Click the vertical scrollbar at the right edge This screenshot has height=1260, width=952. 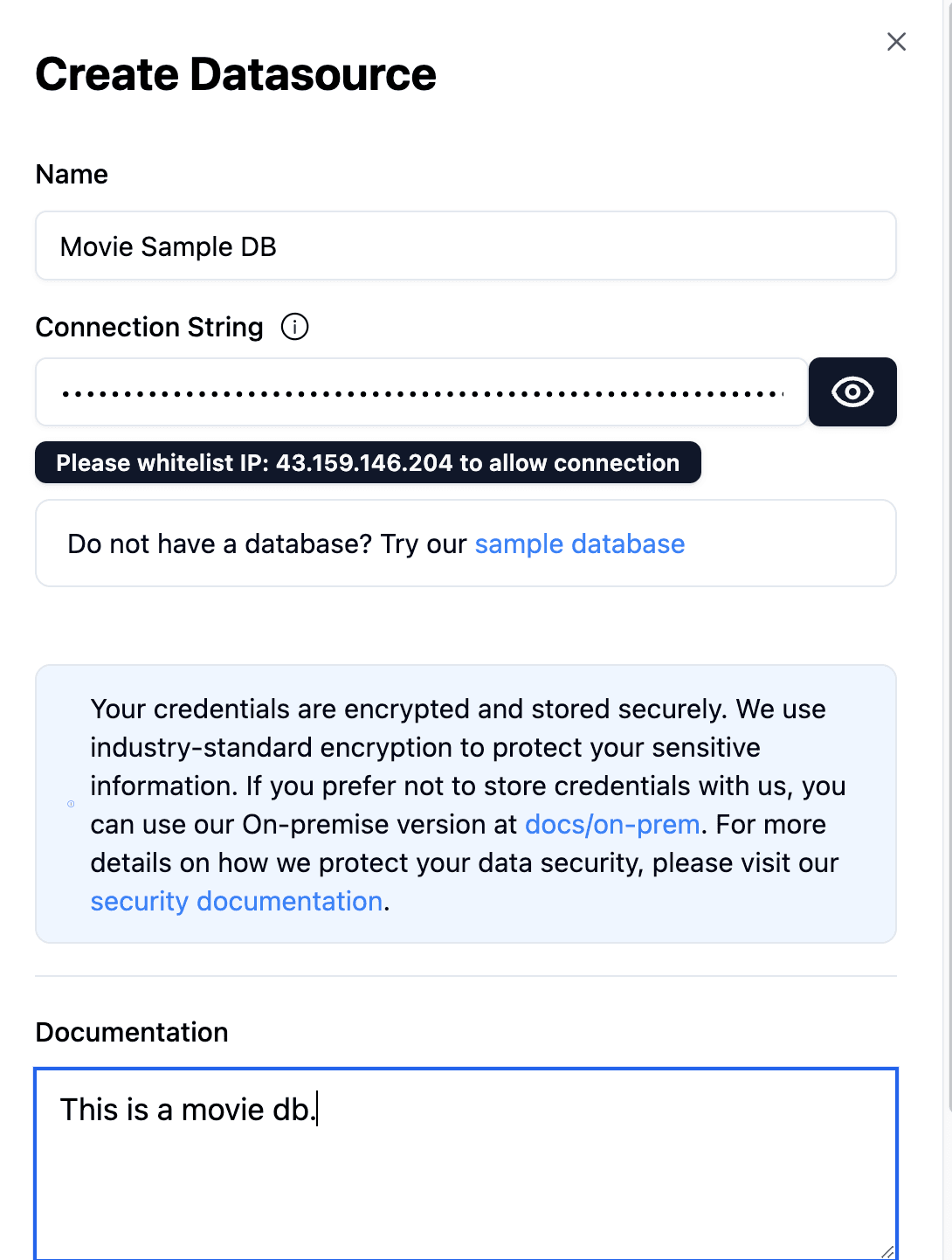click(x=948, y=612)
